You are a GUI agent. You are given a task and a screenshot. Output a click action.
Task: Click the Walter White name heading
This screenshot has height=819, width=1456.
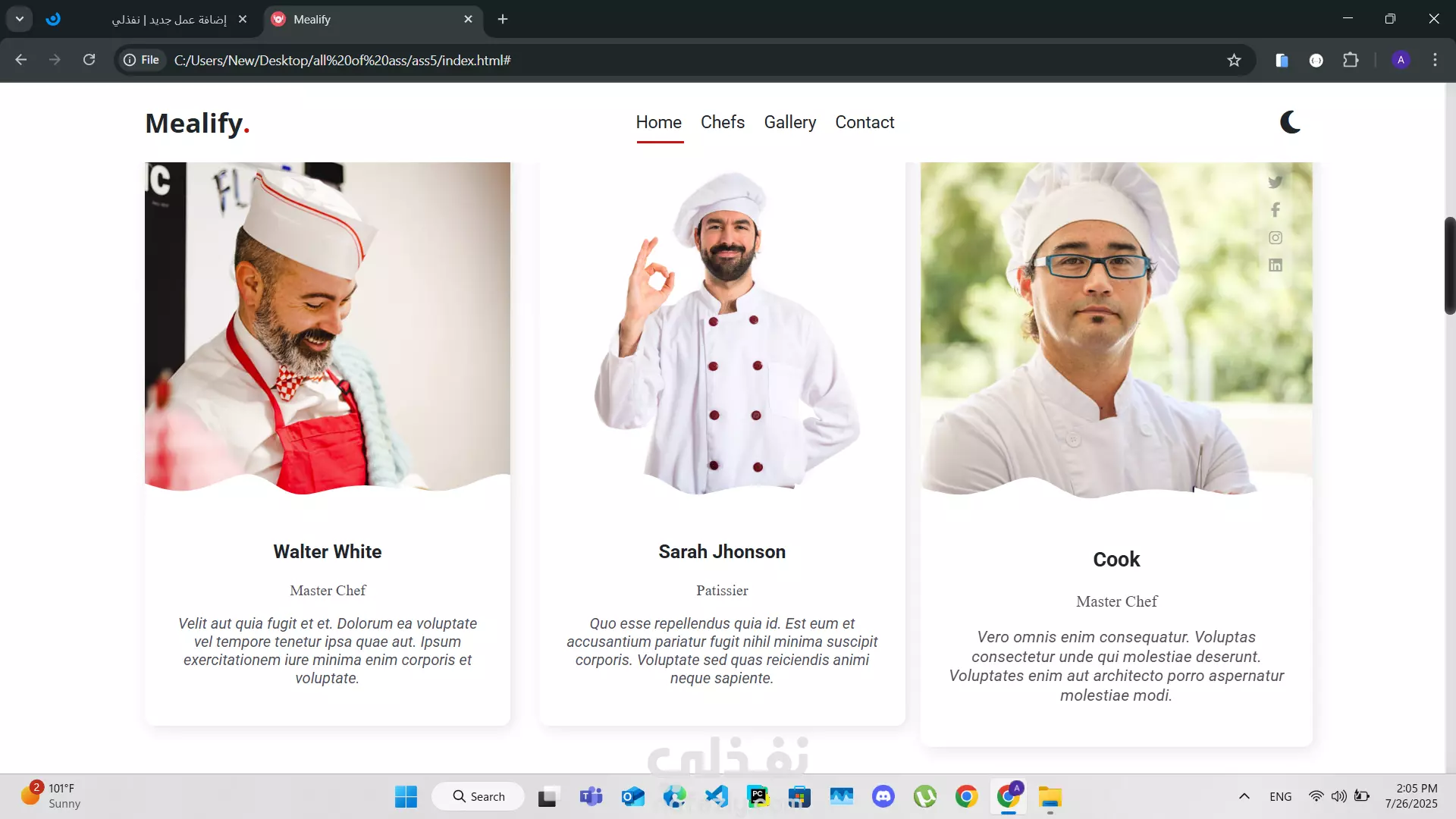coord(328,552)
